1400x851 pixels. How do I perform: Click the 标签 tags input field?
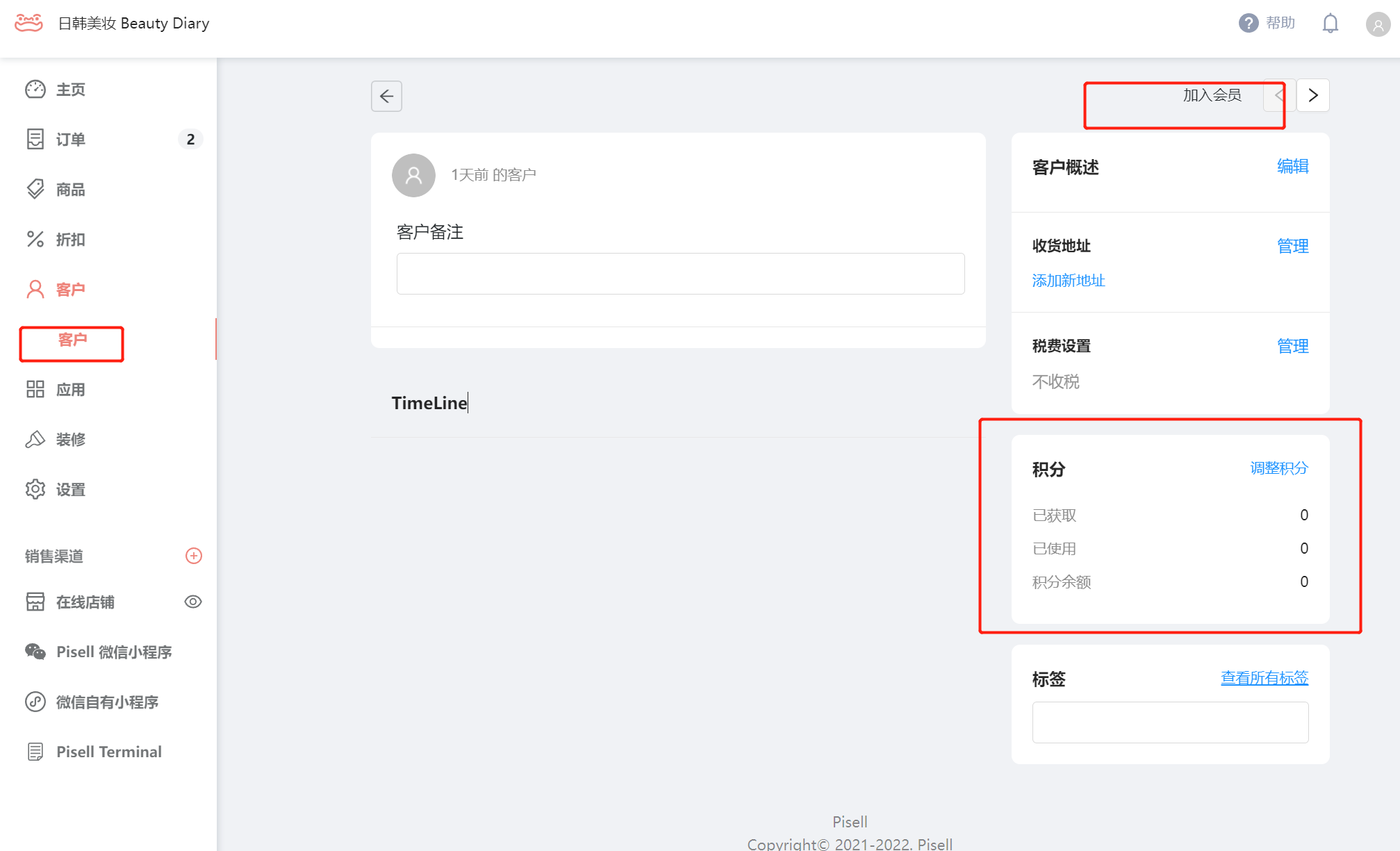pos(1170,722)
